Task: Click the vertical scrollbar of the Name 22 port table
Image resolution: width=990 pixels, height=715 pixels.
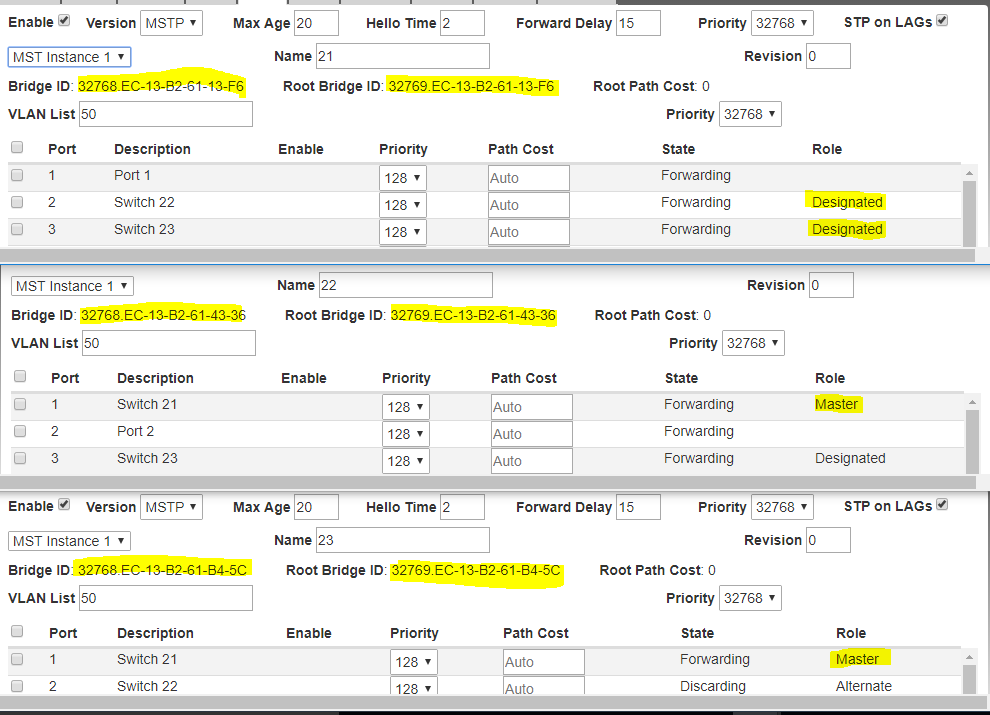Action: [x=971, y=432]
